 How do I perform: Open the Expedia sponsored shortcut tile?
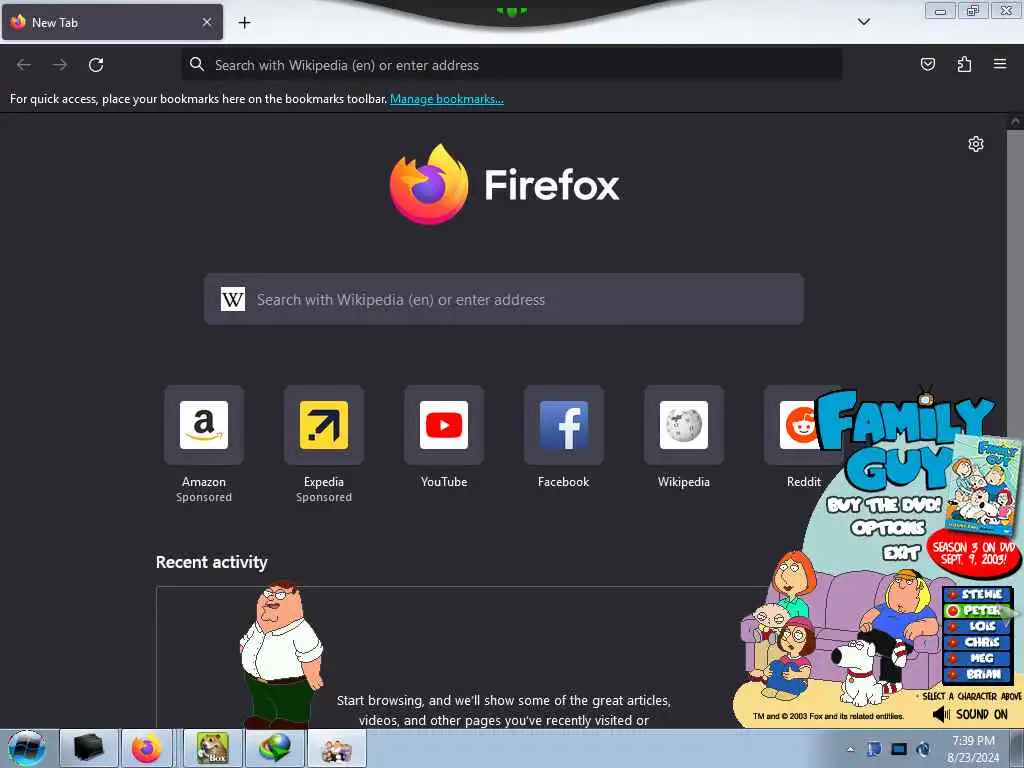324,425
